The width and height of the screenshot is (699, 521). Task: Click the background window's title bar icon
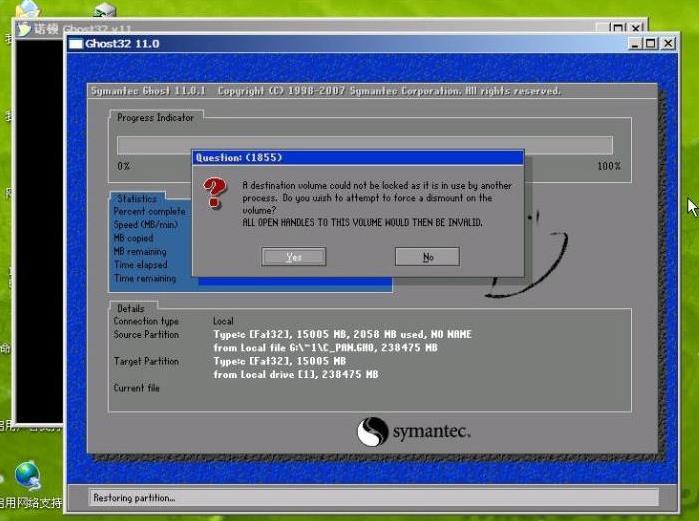(24, 29)
